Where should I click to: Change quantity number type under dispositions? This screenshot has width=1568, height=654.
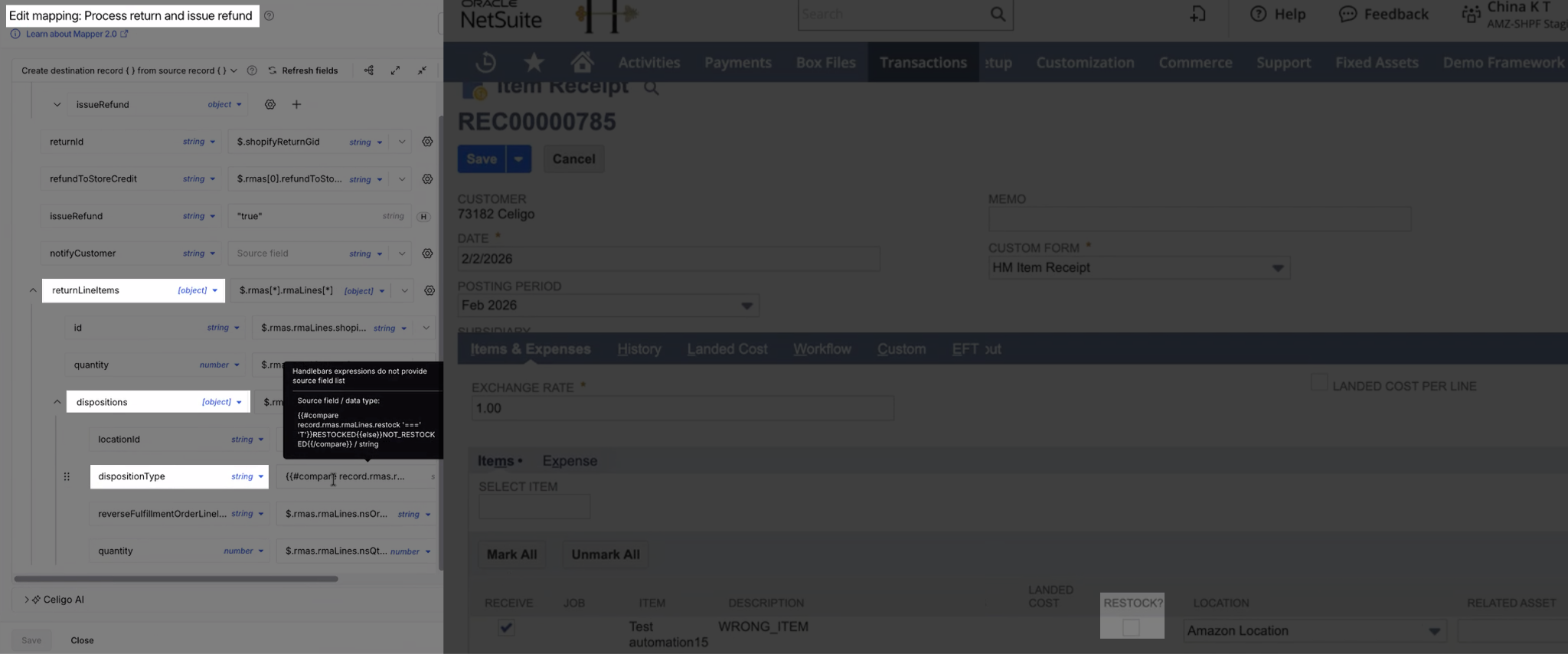click(x=243, y=551)
